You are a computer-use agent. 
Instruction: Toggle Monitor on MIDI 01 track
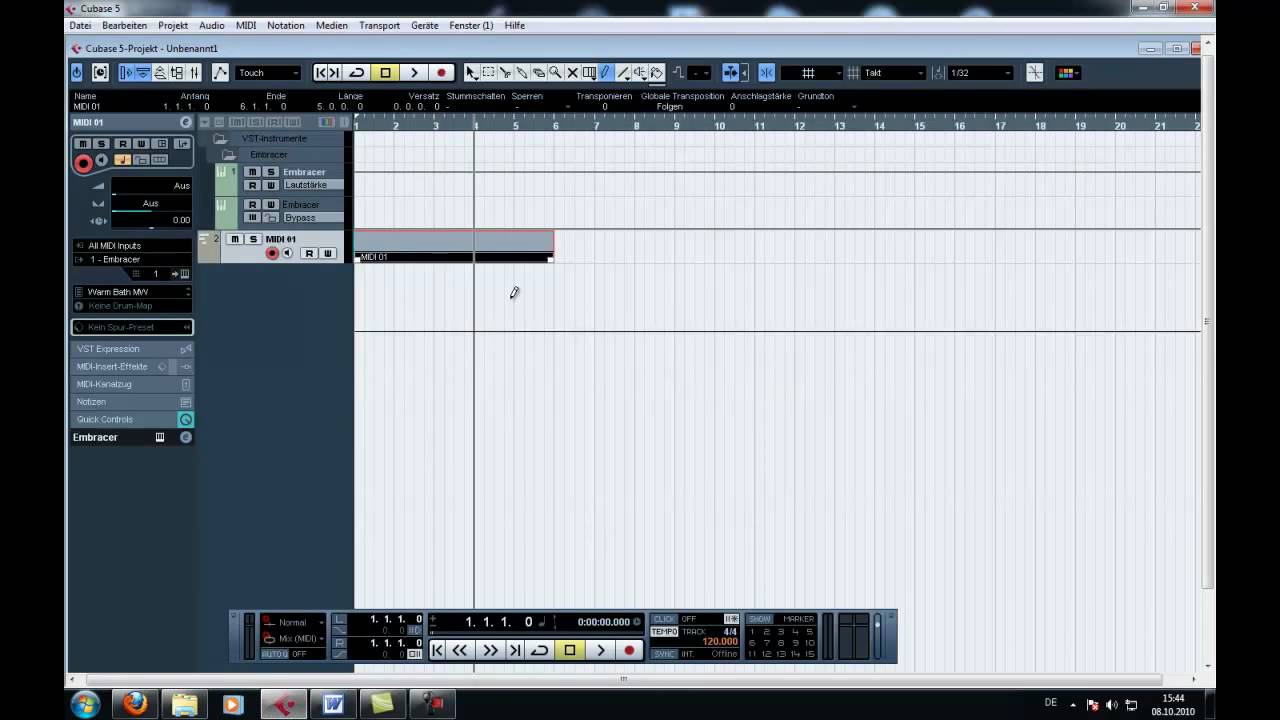288,254
